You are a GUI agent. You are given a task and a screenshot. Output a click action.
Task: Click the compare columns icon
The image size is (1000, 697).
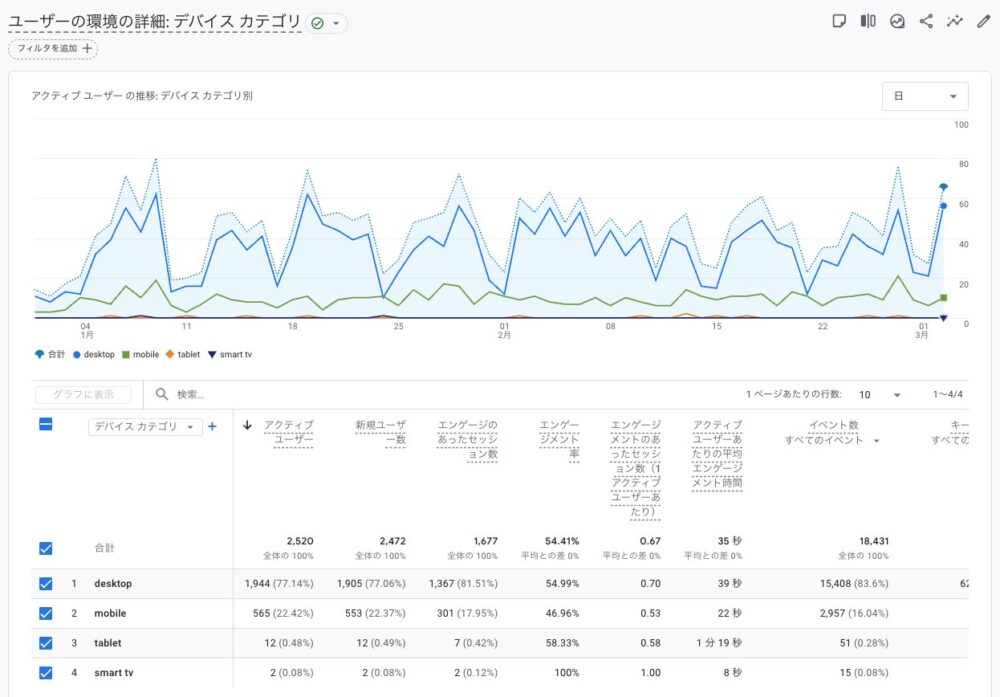tap(868, 21)
